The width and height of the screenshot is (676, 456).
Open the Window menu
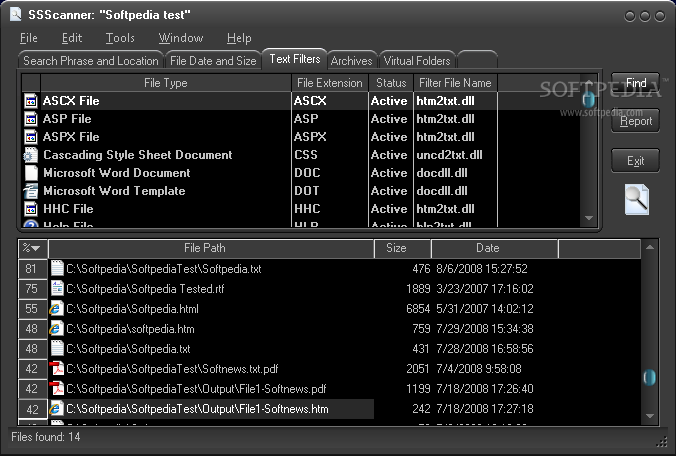(181, 38)
